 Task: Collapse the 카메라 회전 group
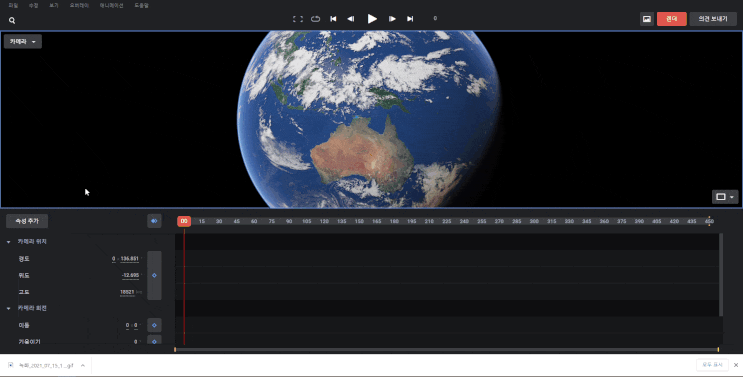click(9, 308)
